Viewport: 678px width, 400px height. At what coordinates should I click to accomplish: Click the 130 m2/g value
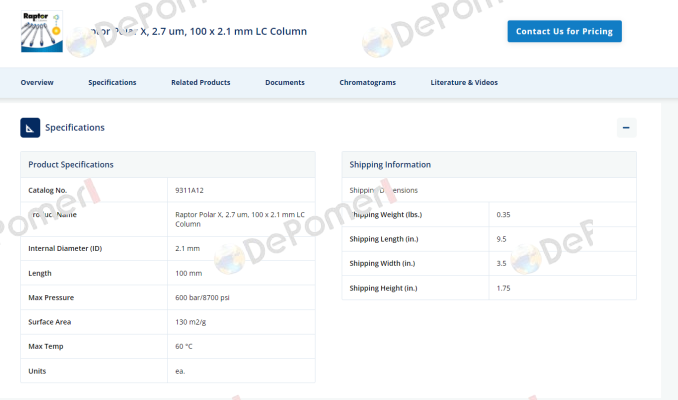[x=191, y=322]
